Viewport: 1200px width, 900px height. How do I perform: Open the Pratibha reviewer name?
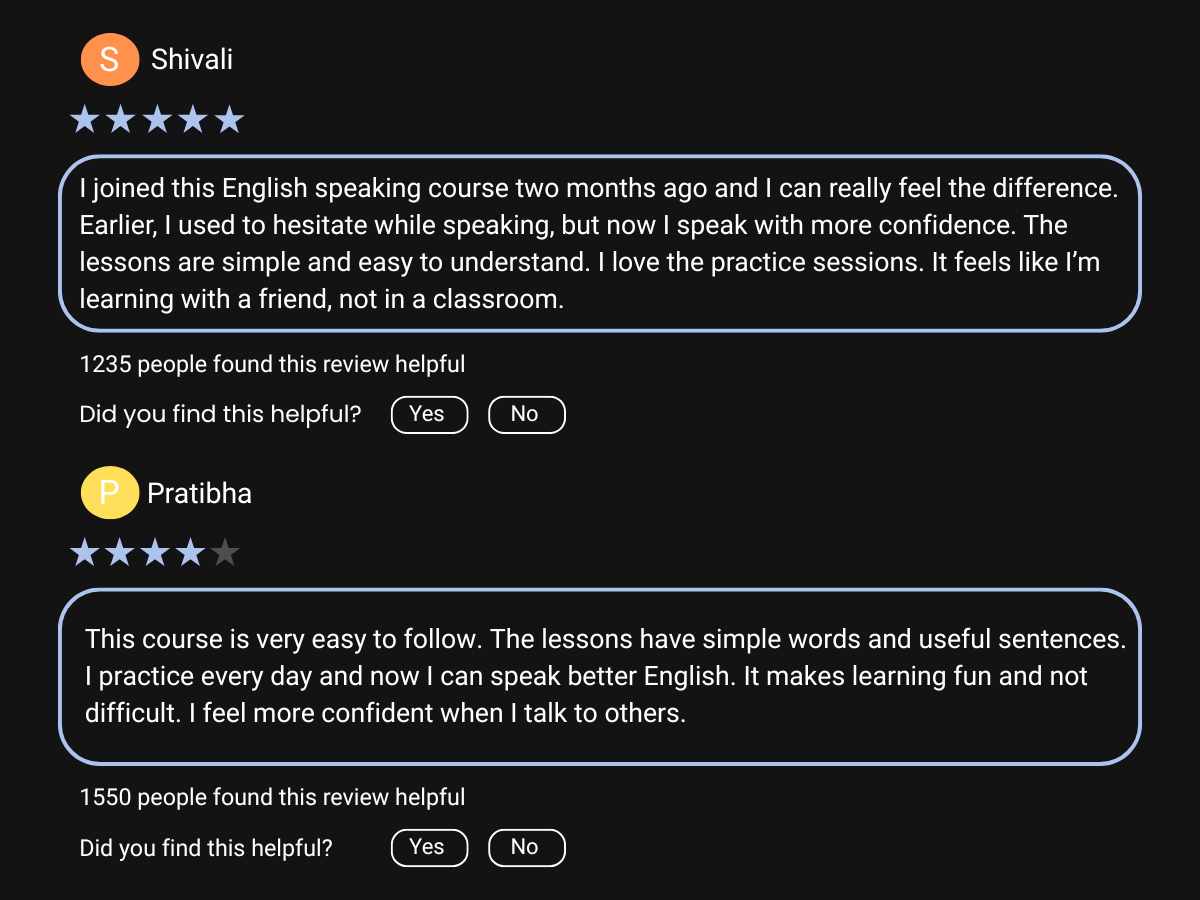(x=199, y=494)
